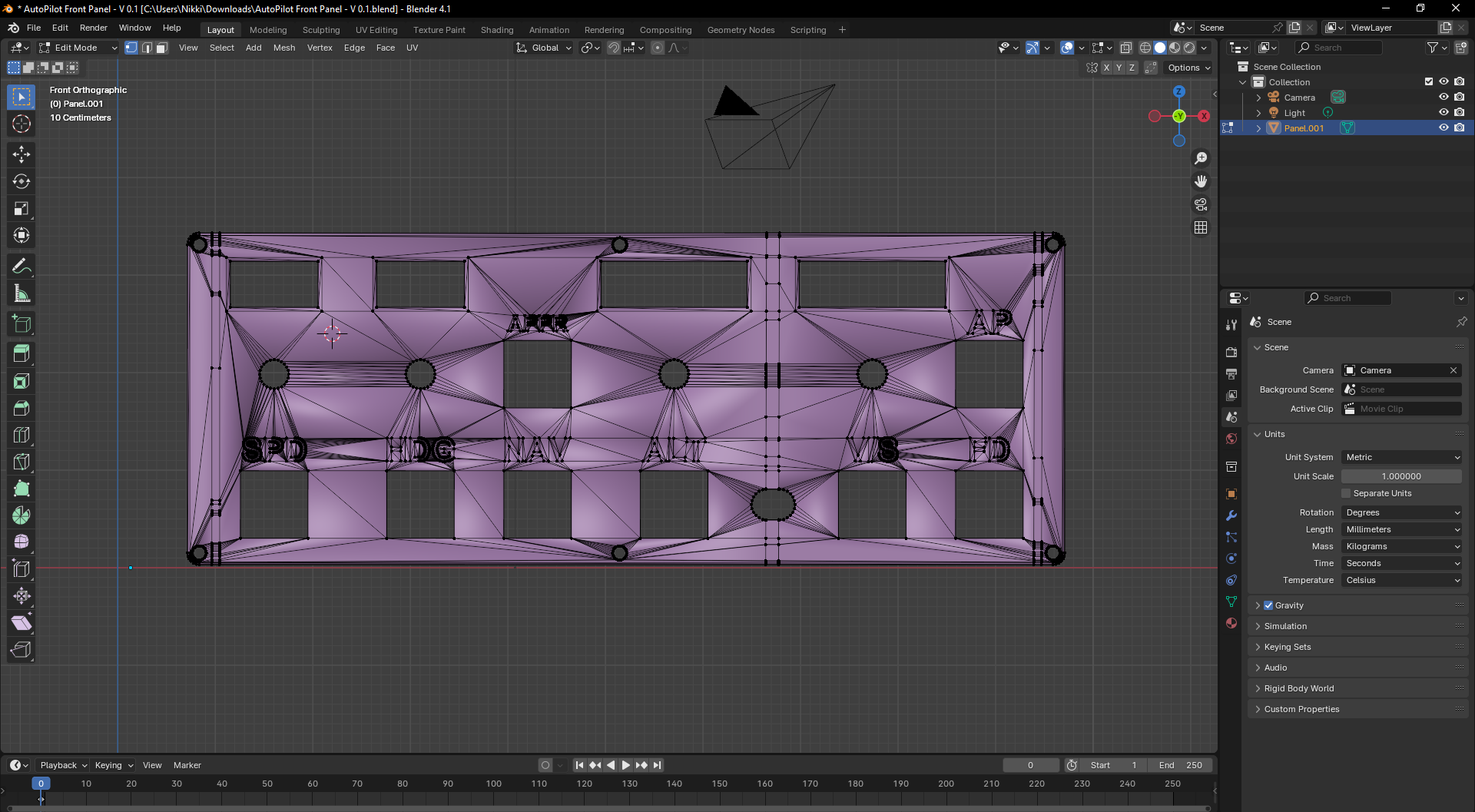Hide Light in viewport using eye icon

pyautogui.click(x=1444, y=113)
